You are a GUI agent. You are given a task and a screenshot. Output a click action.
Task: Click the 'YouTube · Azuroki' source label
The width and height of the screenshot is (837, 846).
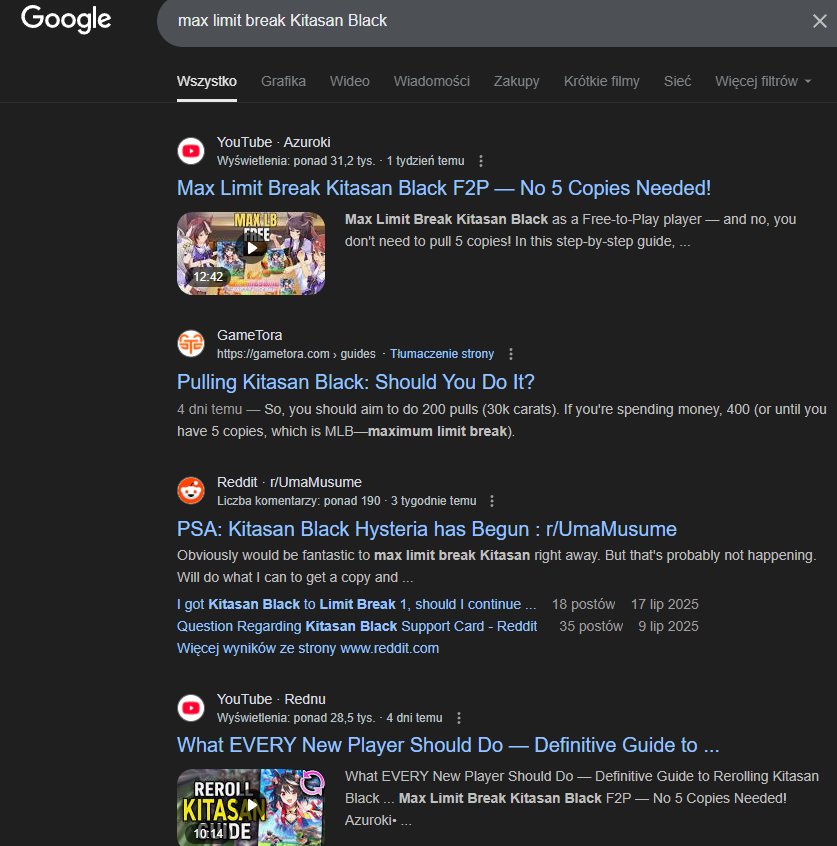pyautogui.click(x=274, y=142)
